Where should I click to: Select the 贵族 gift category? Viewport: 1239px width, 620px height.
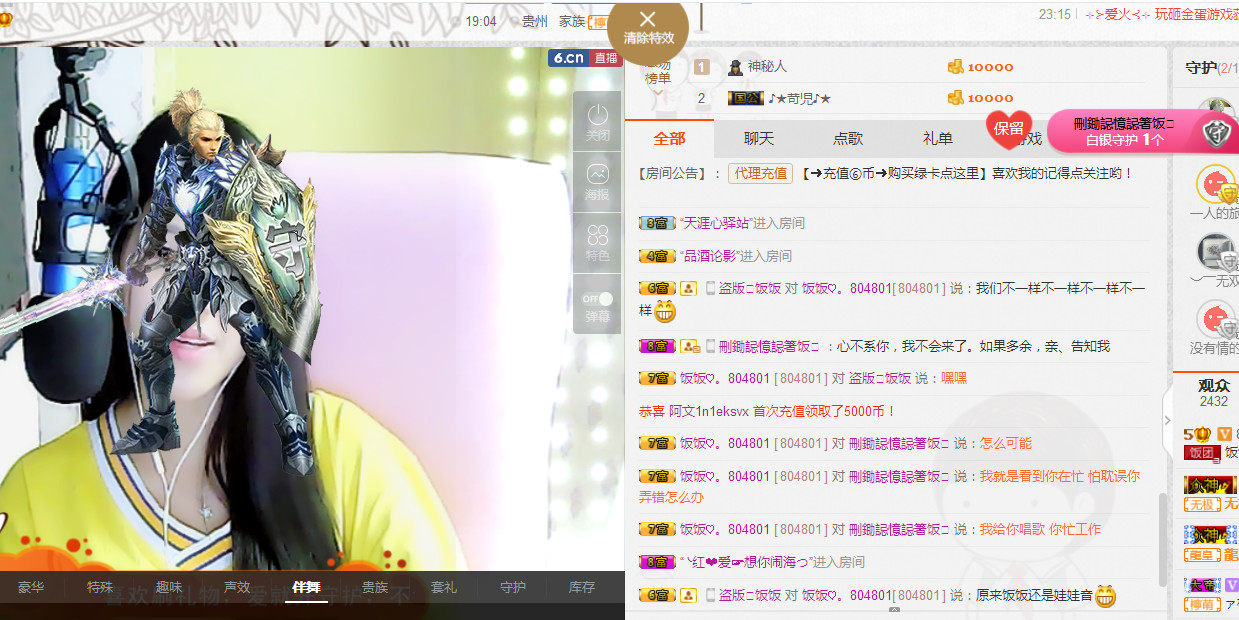click(x=375, y=587)
